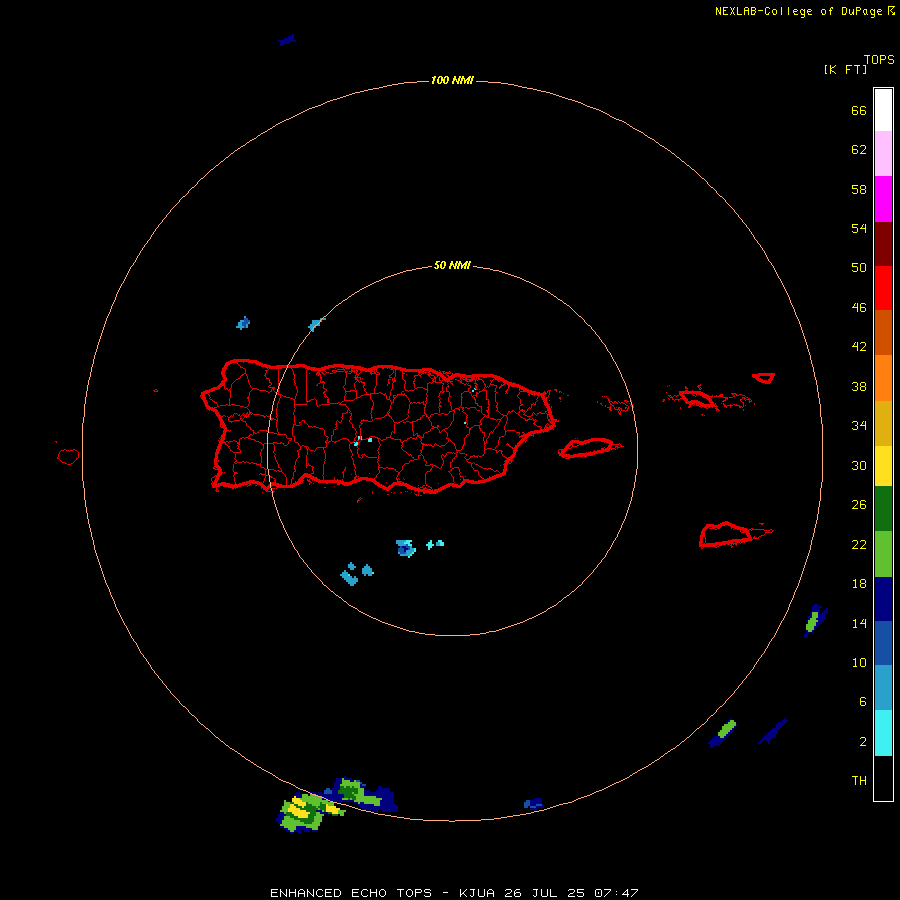
Task: Click the "22" legend value
Action: coord(859,544)
